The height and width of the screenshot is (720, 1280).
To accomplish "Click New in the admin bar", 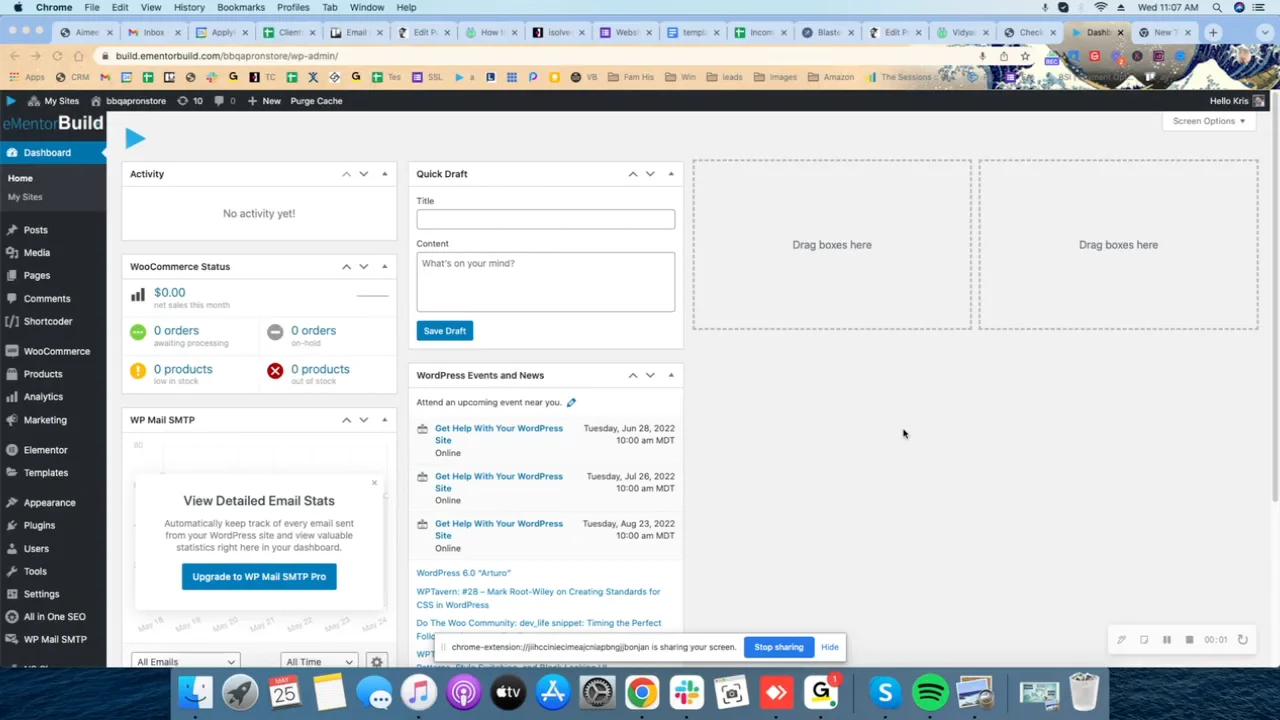I will (264, 101).
